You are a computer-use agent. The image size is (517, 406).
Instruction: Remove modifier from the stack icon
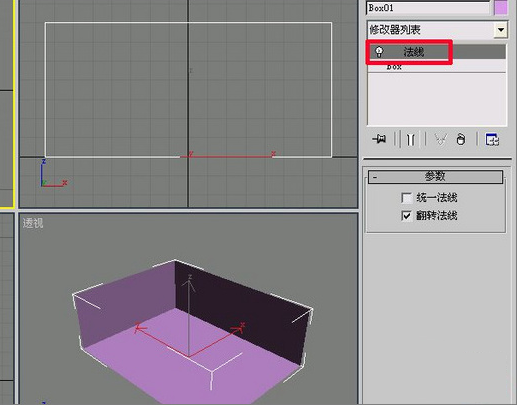[461, 139]
